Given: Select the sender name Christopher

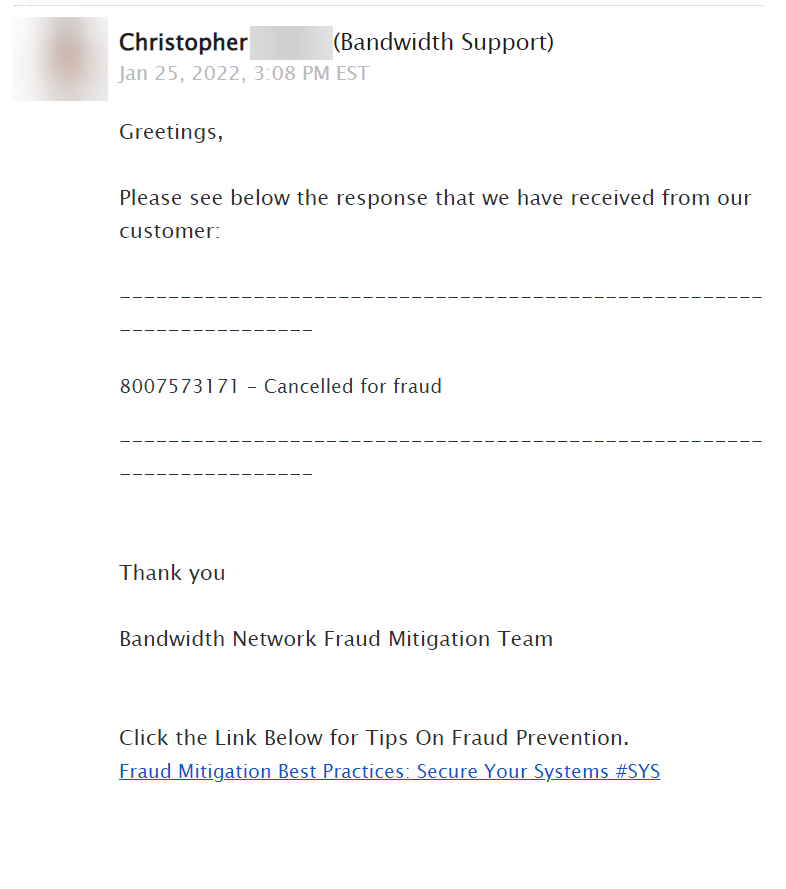Looking at the screenshot, I should coord(183,43).
